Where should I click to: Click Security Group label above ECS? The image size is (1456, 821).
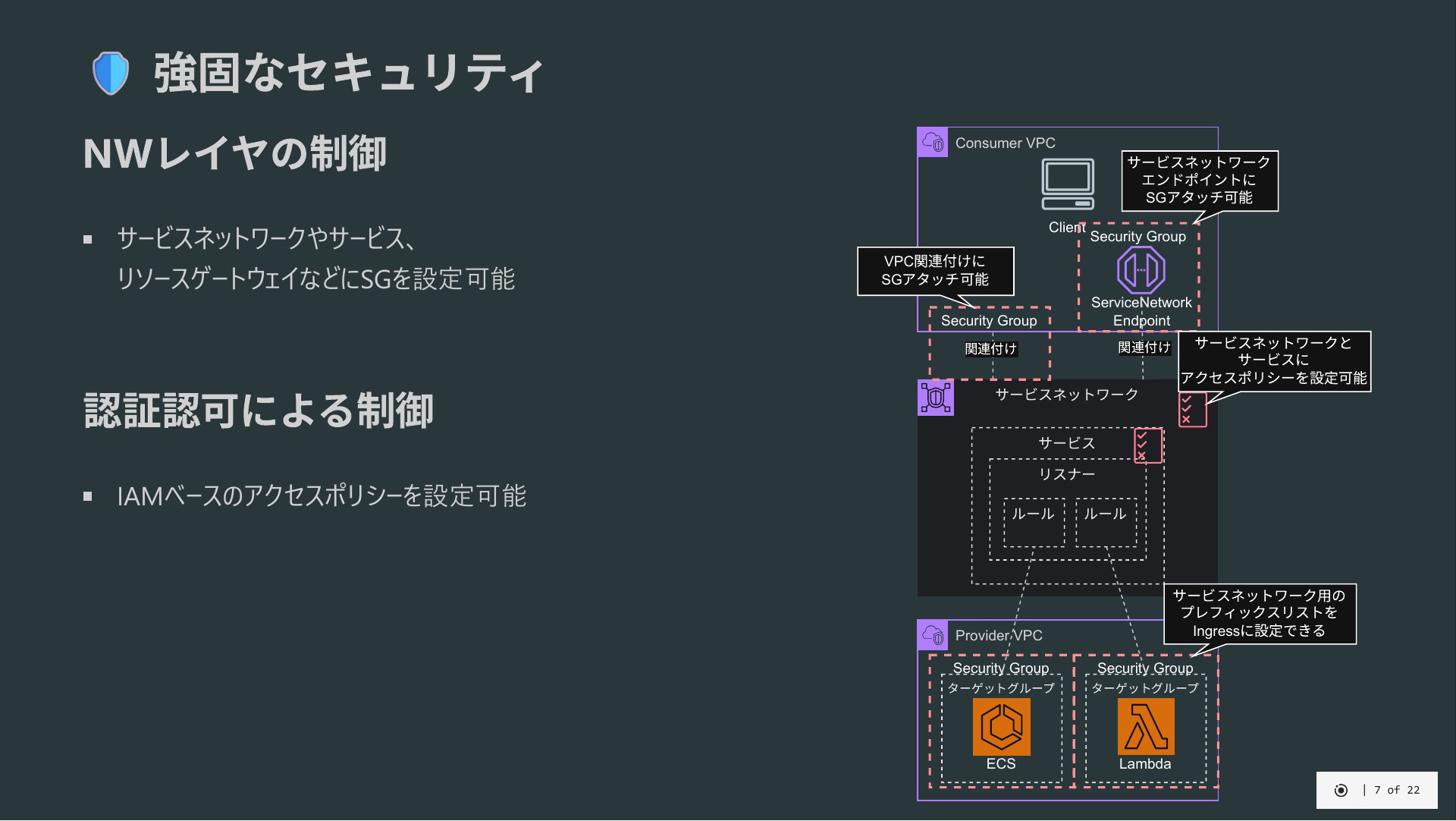click(x=1001, y=668)
